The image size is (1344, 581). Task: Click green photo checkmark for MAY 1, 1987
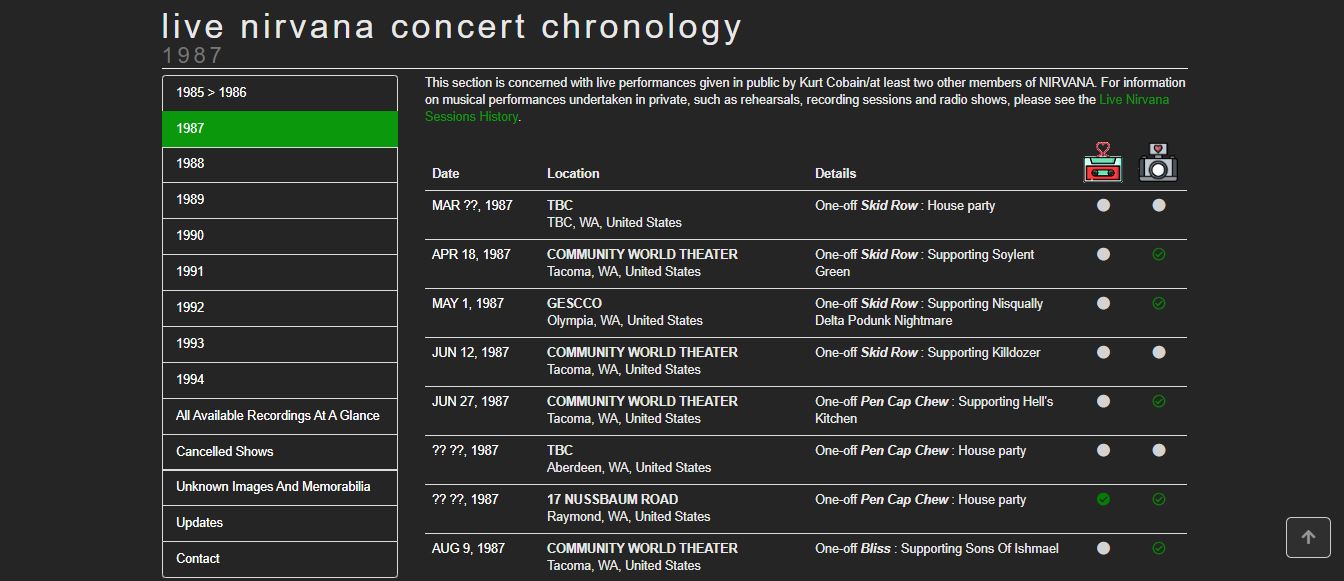(x=1158, y=303)
